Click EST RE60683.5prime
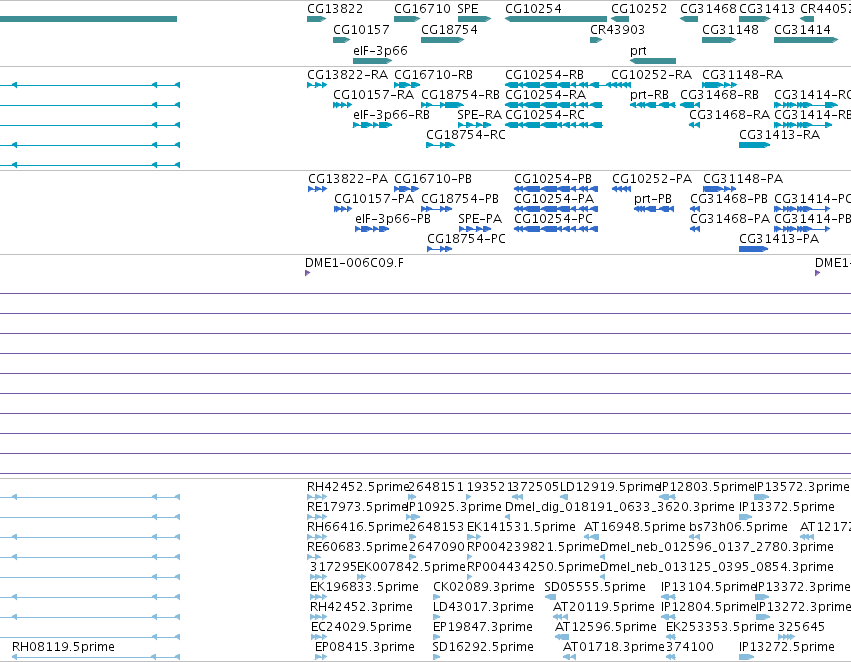The width and height of the screenshot is (851, 662). (314, 557)
